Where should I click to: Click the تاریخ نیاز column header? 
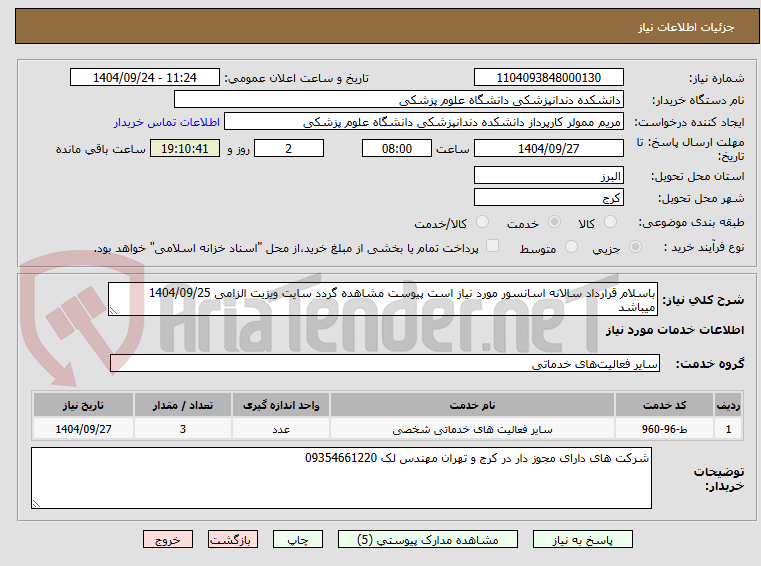[83, 405]
